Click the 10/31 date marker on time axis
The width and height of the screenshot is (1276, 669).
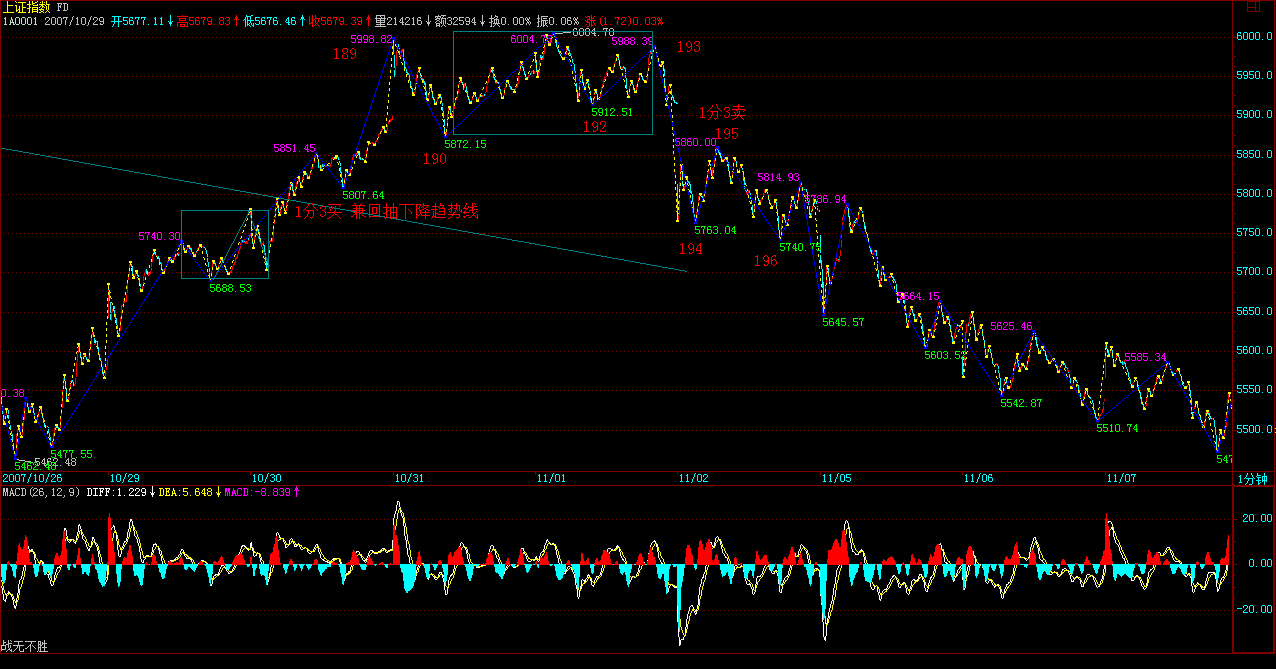click(x=410, y=479)
